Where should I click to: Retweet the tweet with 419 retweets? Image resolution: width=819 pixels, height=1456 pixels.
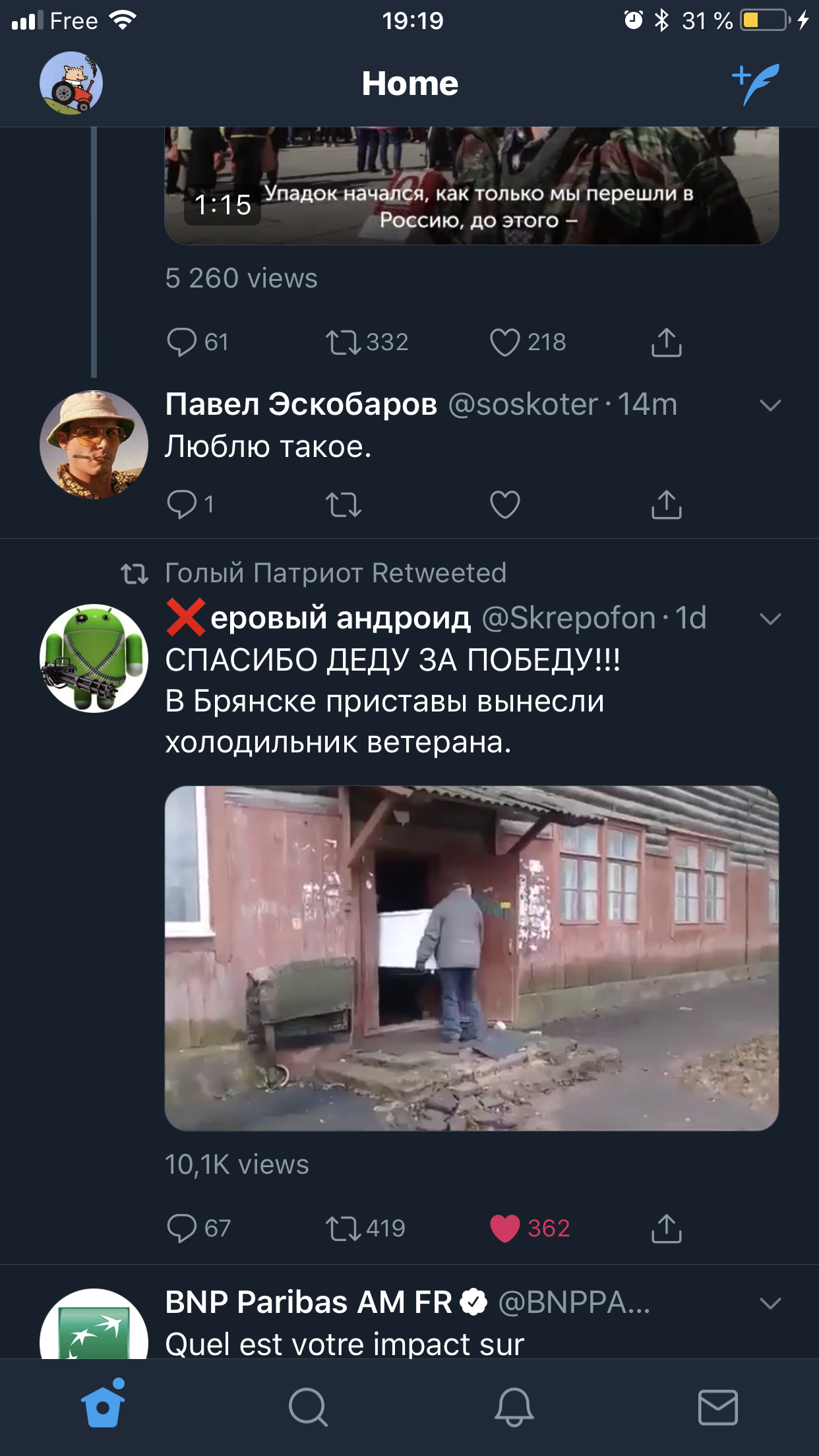tap(365, 1228)
